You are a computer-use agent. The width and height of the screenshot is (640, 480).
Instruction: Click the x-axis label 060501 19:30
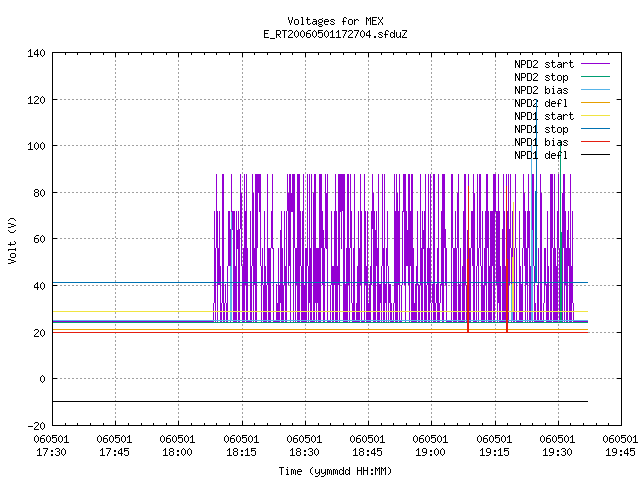557,446
